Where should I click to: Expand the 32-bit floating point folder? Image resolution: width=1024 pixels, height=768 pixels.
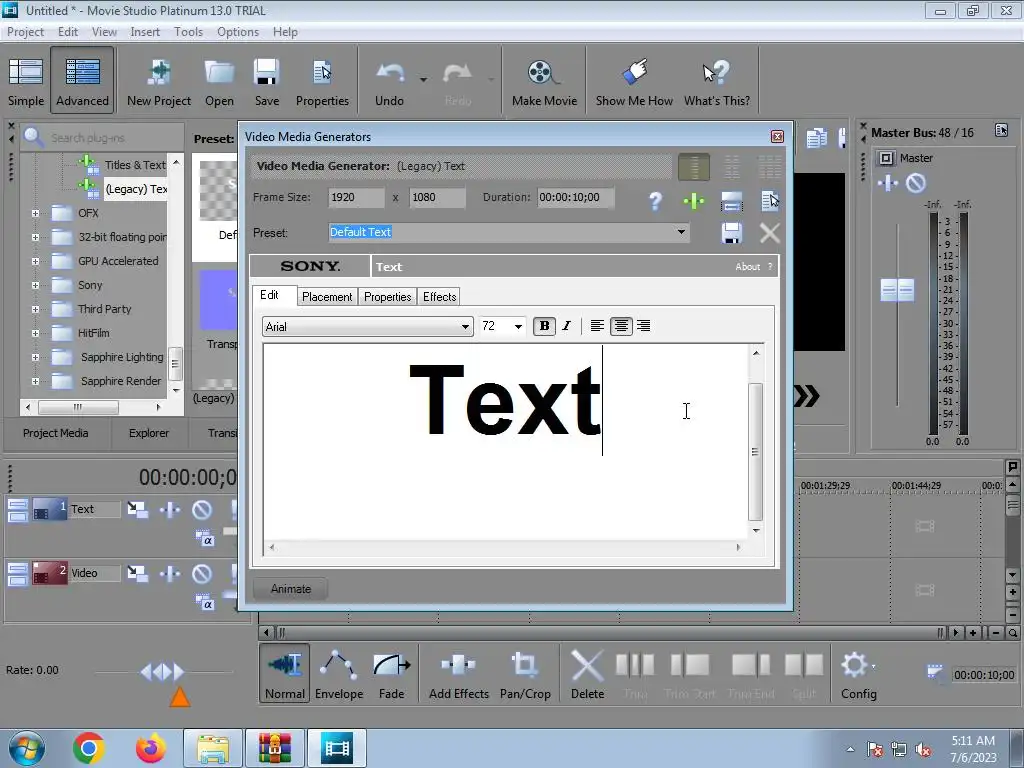35,237
